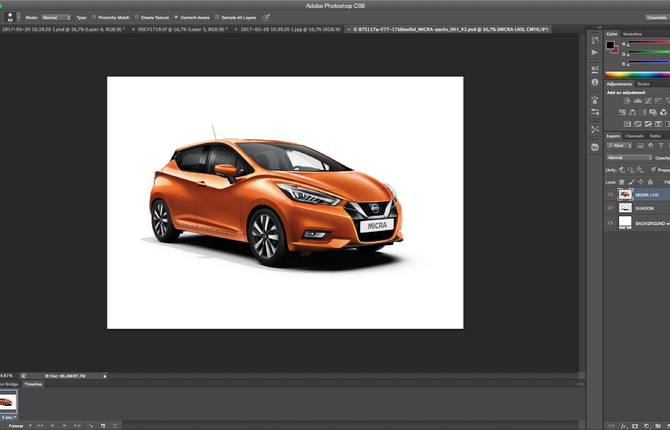670x430 pixels.
Task: Duplicate selected frame in timeline
Action: point(103,426)
